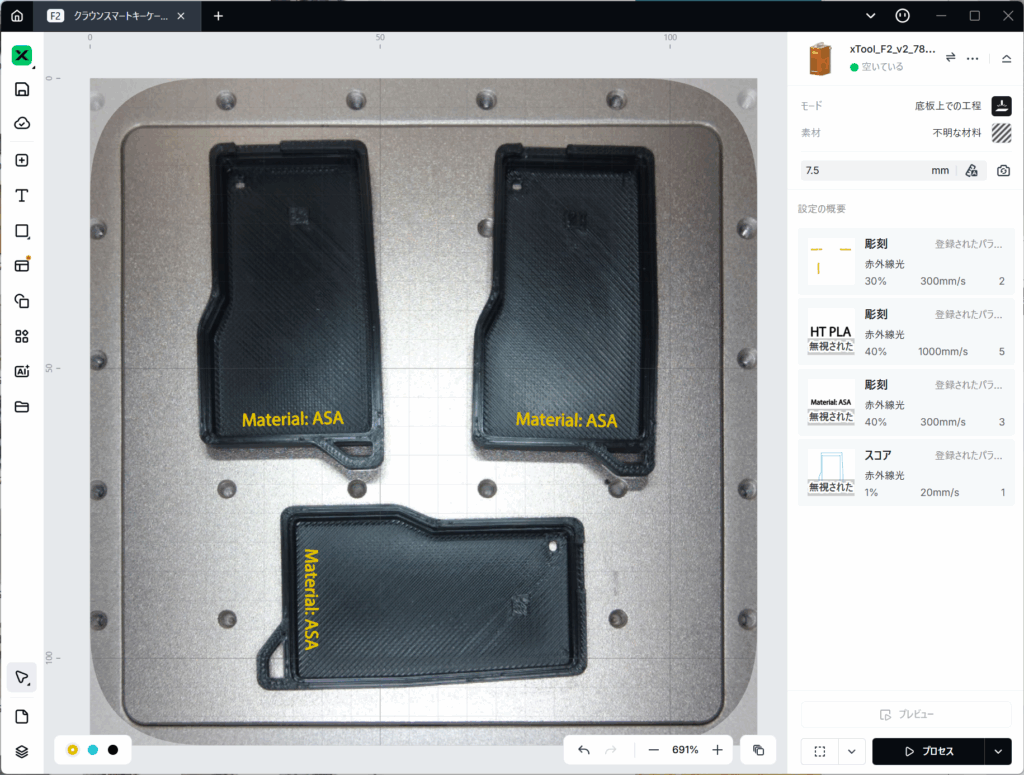Click the プロセス button
Image resolution: width=1024 pixels, height=775 pixels.
(x=928, y=751)
